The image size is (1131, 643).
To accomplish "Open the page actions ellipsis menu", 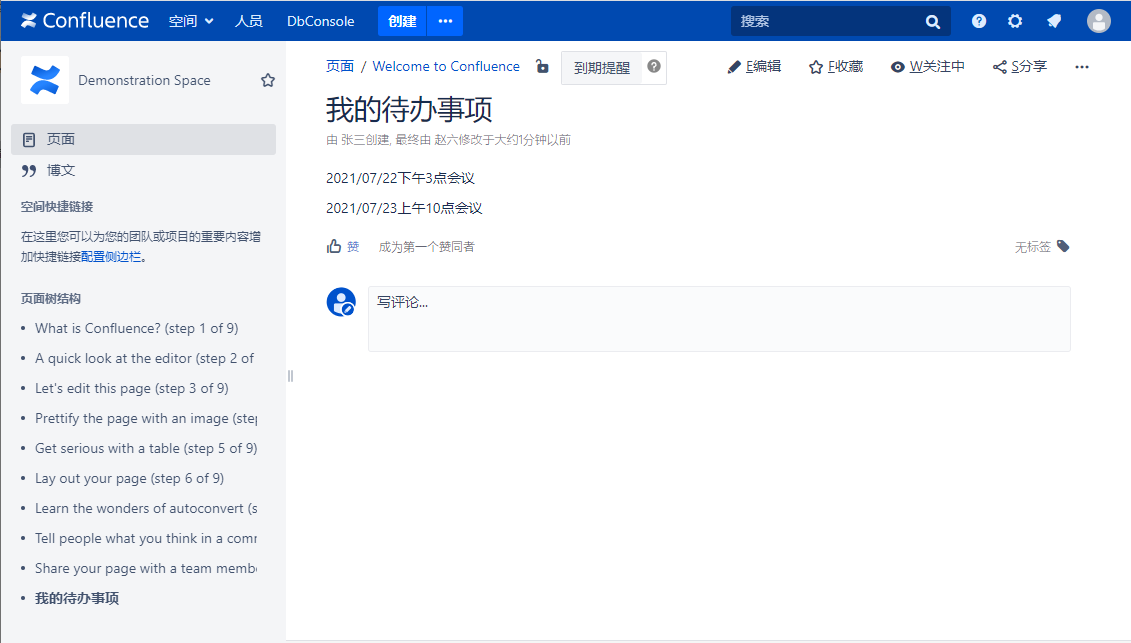I will pyautogui.click(x=1081, y=67).
